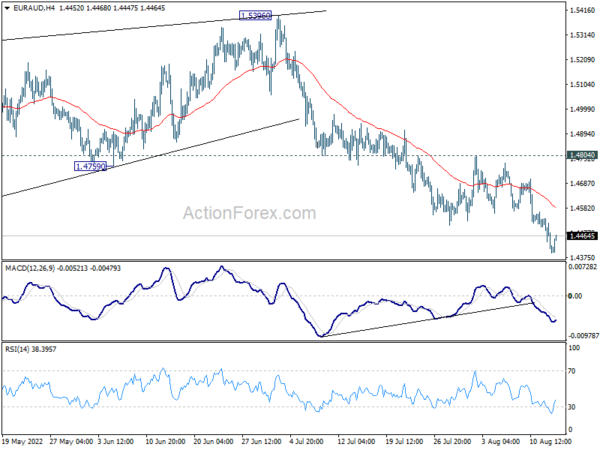
Task: Click the 1.47590 low price label
Action: pos(90,166)
